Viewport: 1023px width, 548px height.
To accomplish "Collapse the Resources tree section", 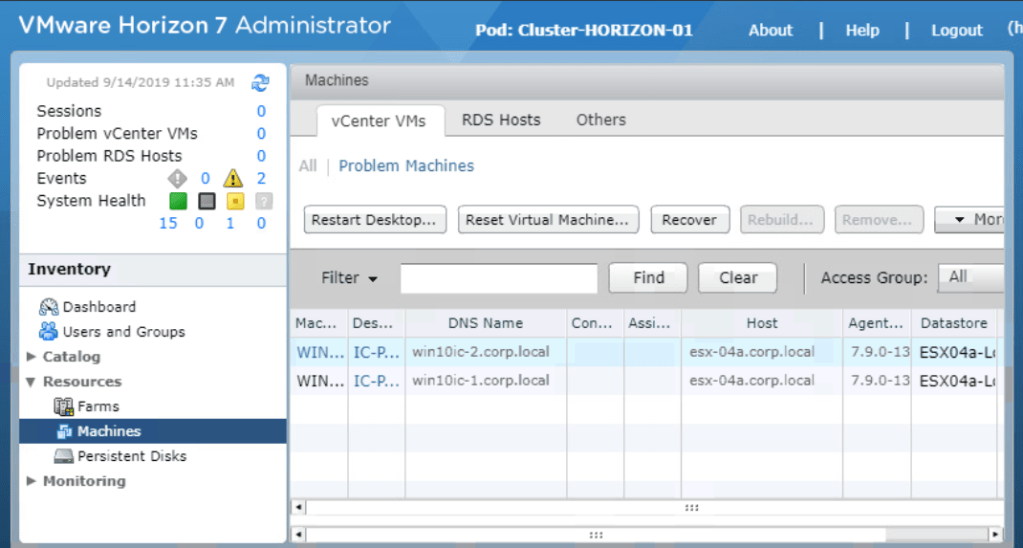I will pyautogui.click(x=32, y=382).
